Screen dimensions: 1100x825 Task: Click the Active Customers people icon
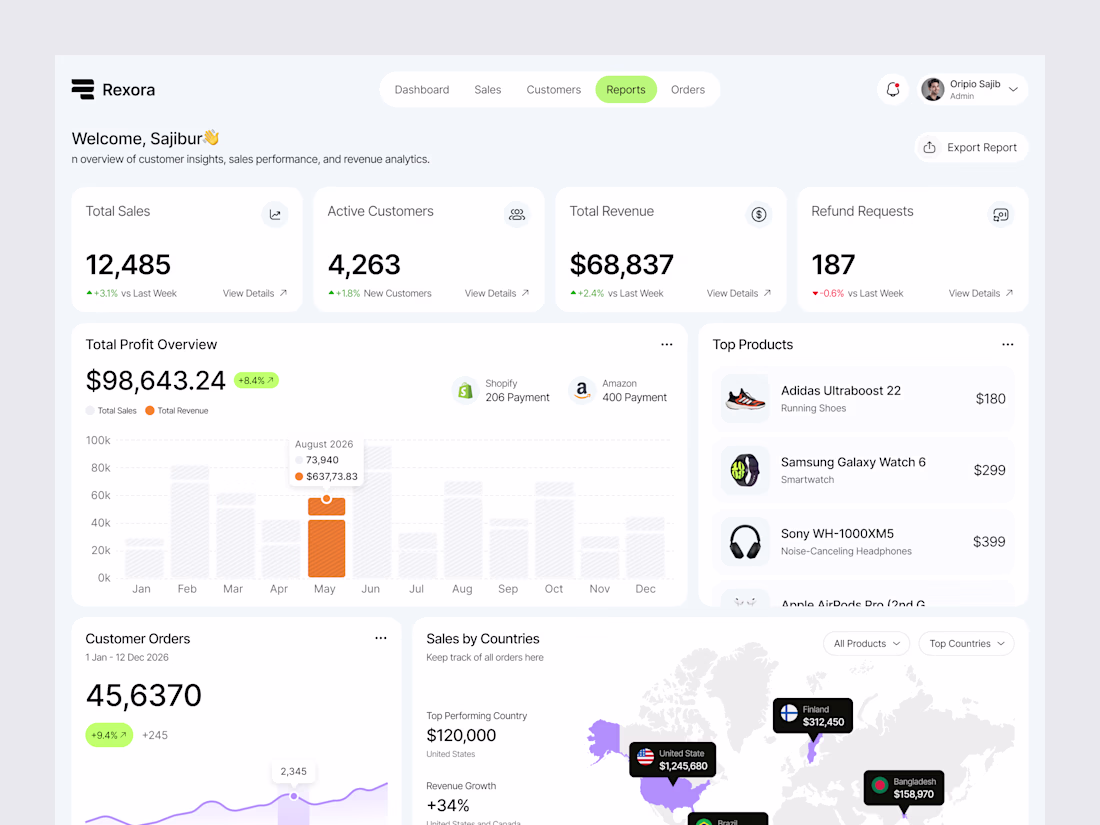[517, 215]
